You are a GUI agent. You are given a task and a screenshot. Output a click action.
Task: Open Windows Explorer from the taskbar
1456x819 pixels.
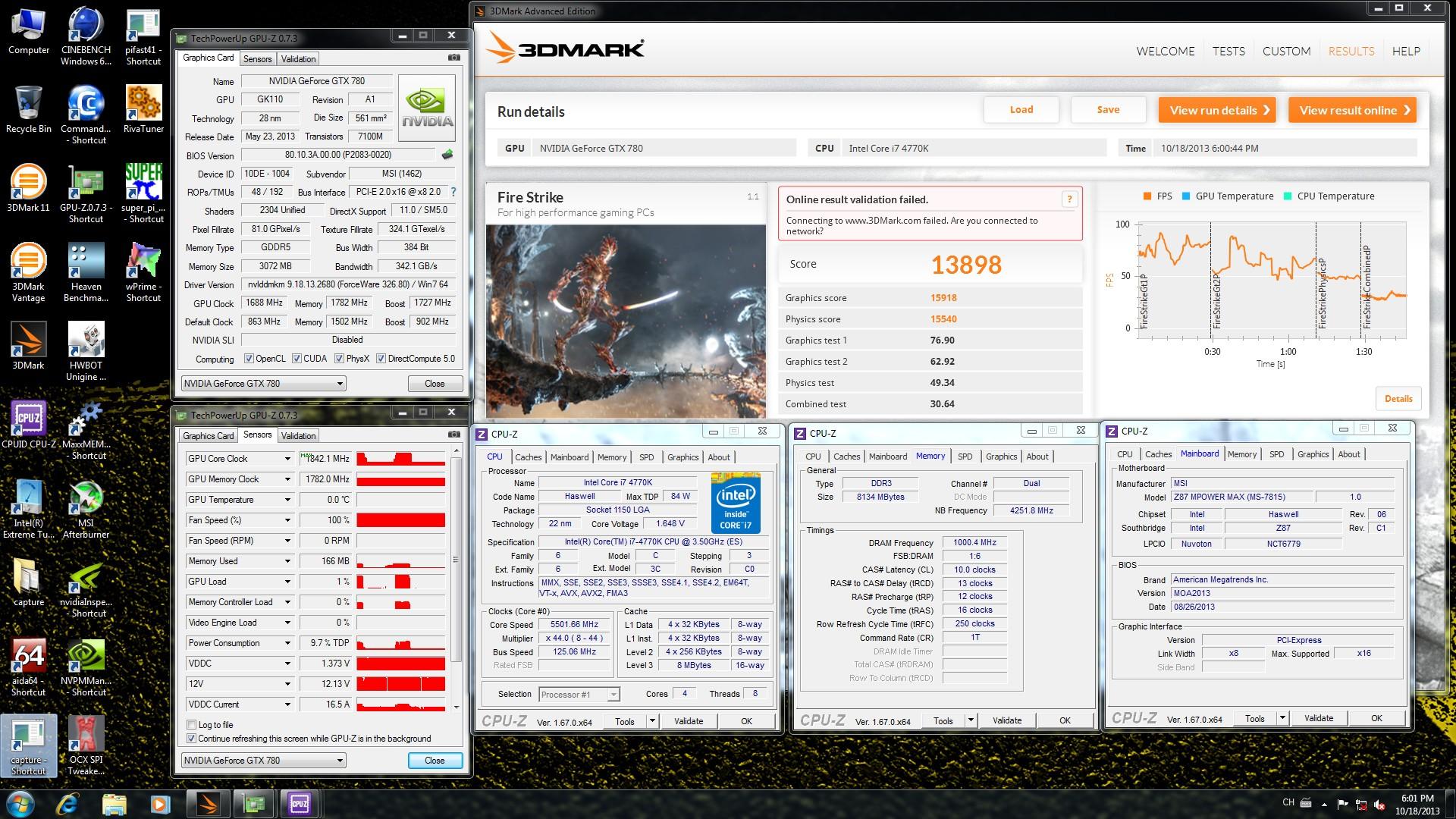pyautogui.click(x=114, y=803)
